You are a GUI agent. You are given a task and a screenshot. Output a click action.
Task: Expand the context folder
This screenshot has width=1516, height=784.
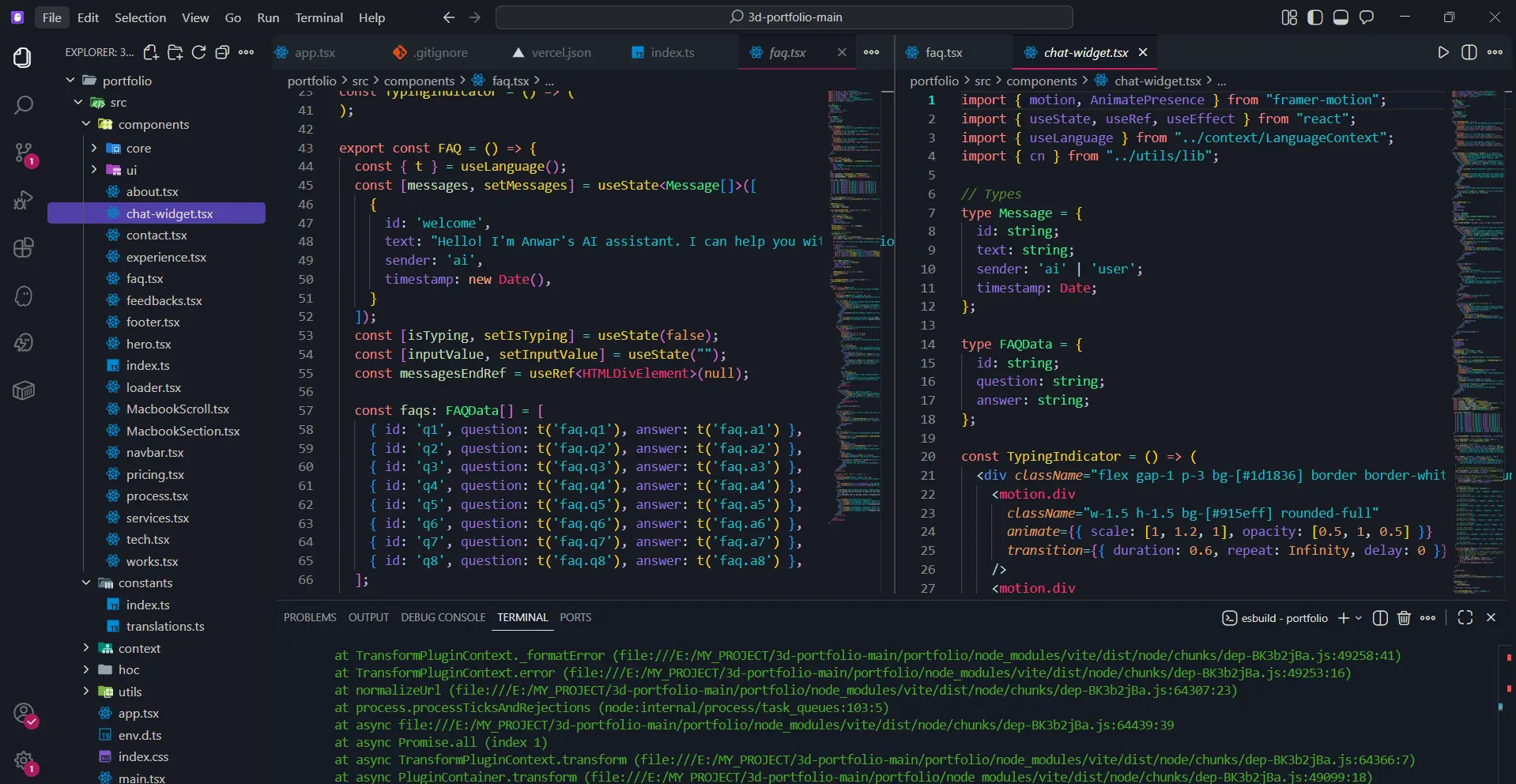click(x=86, y=648)
